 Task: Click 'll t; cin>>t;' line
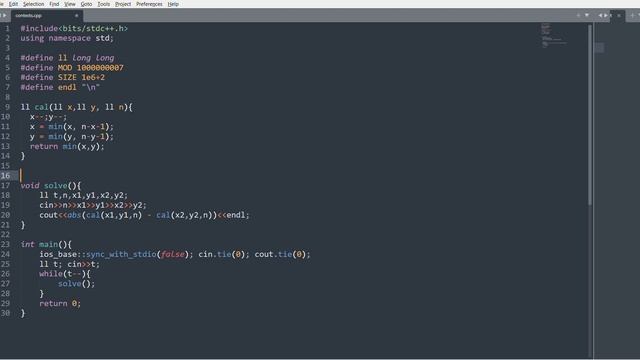click(69, 264)
